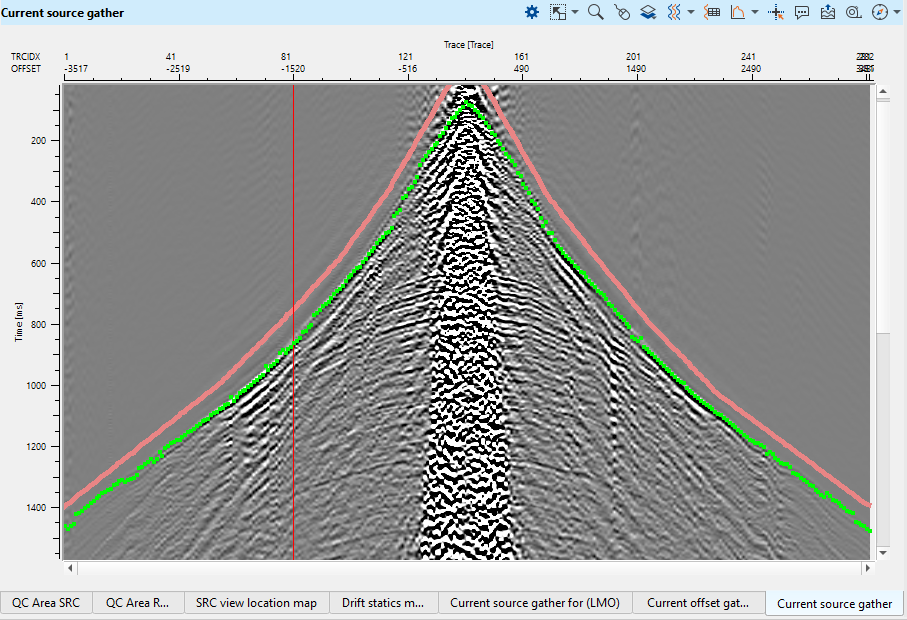This screenshot has width=907, height=620.
Task: Expand the wiggle display dropdown arrow
Action: tap(690, 12)
